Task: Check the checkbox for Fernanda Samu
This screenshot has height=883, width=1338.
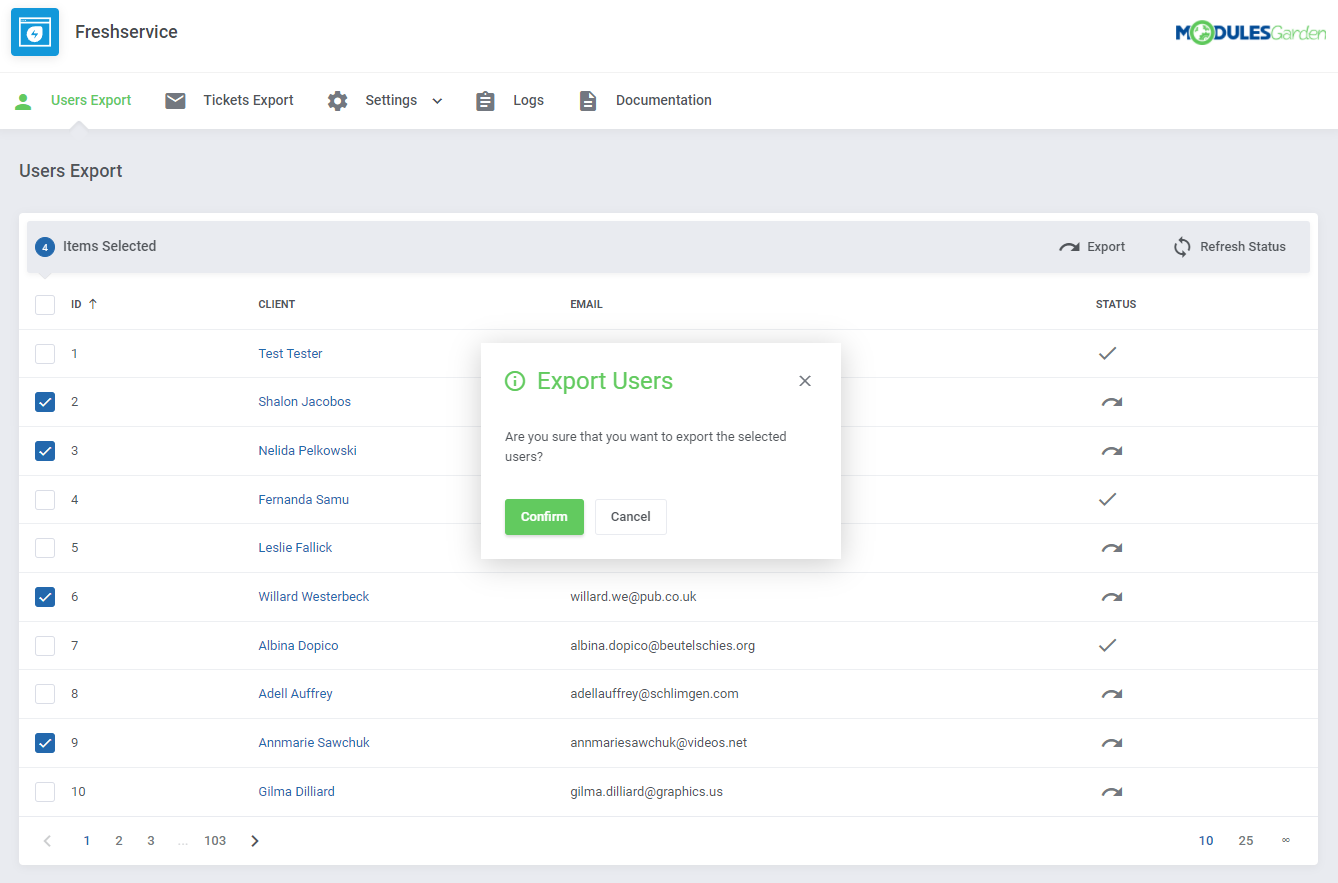Action: pos(45,499)
